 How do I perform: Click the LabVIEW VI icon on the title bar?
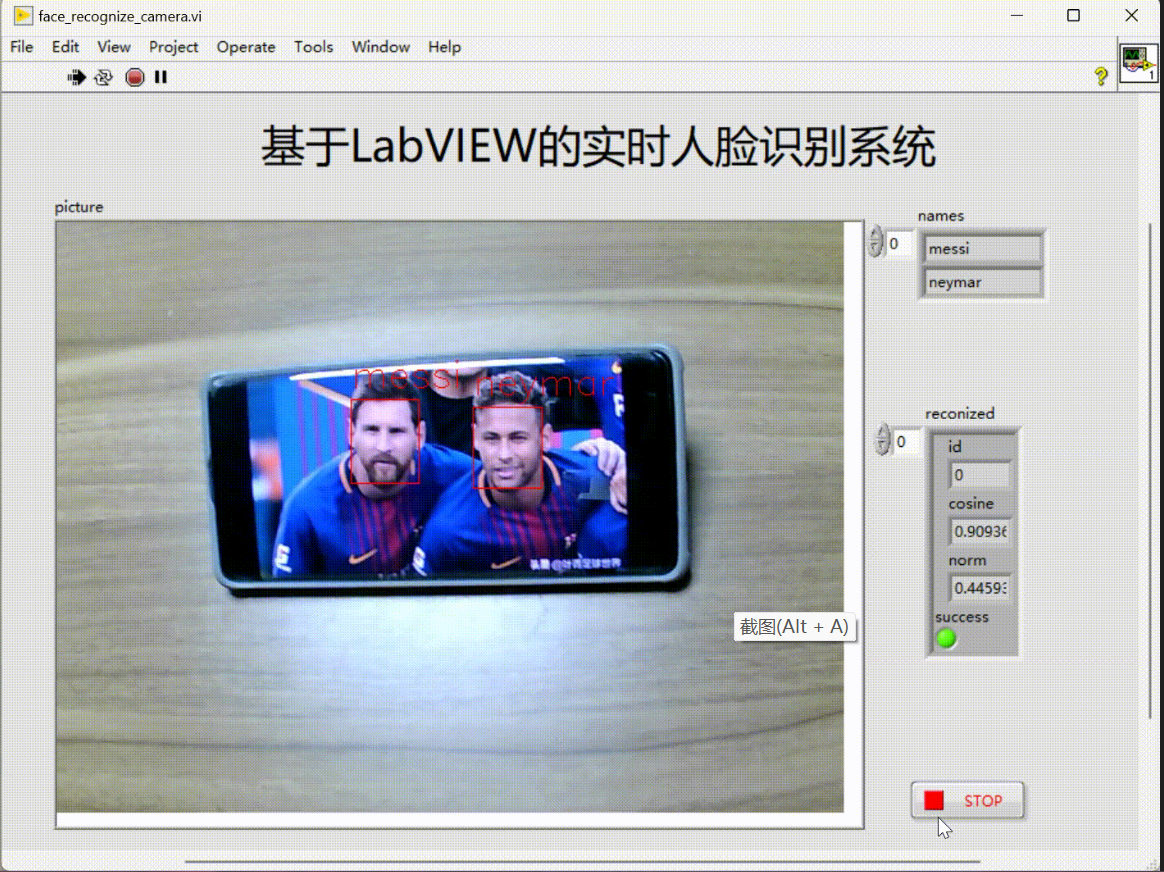21,15
